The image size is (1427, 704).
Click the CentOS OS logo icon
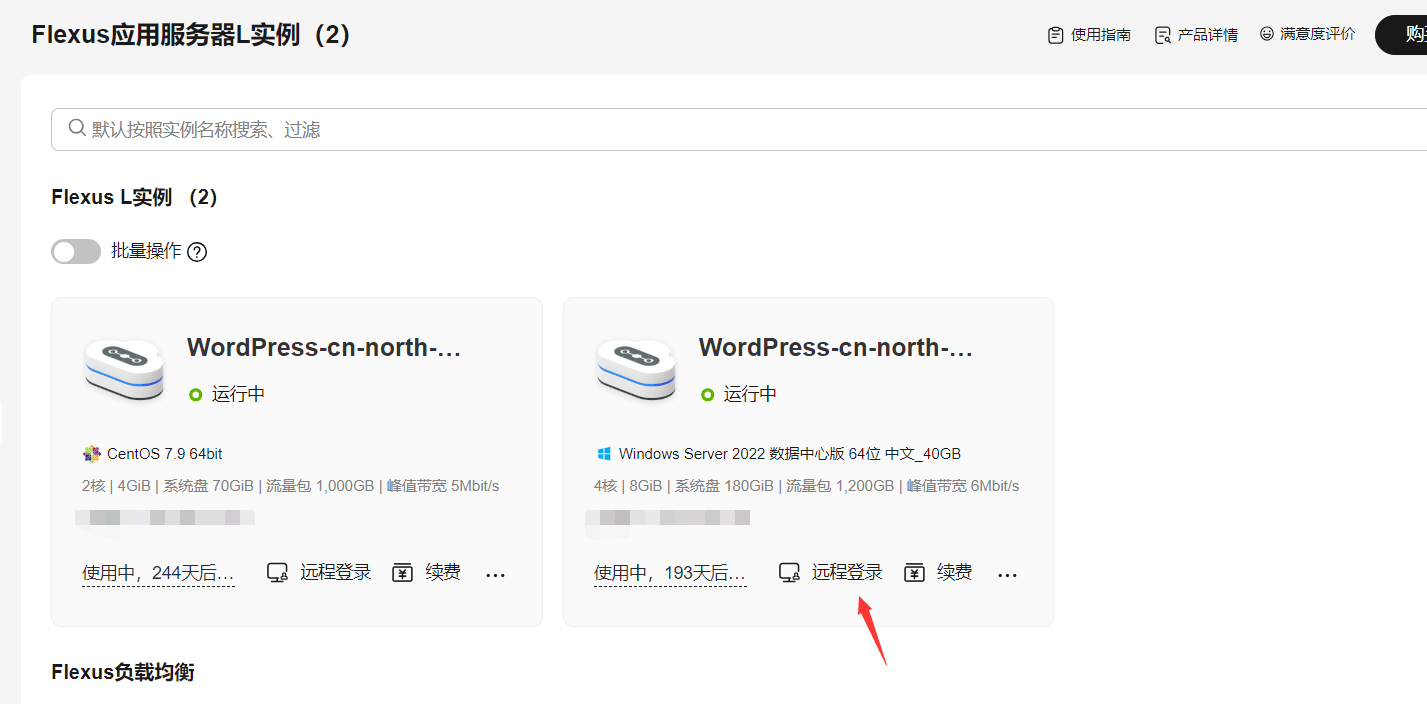click(x=92, y=454)
